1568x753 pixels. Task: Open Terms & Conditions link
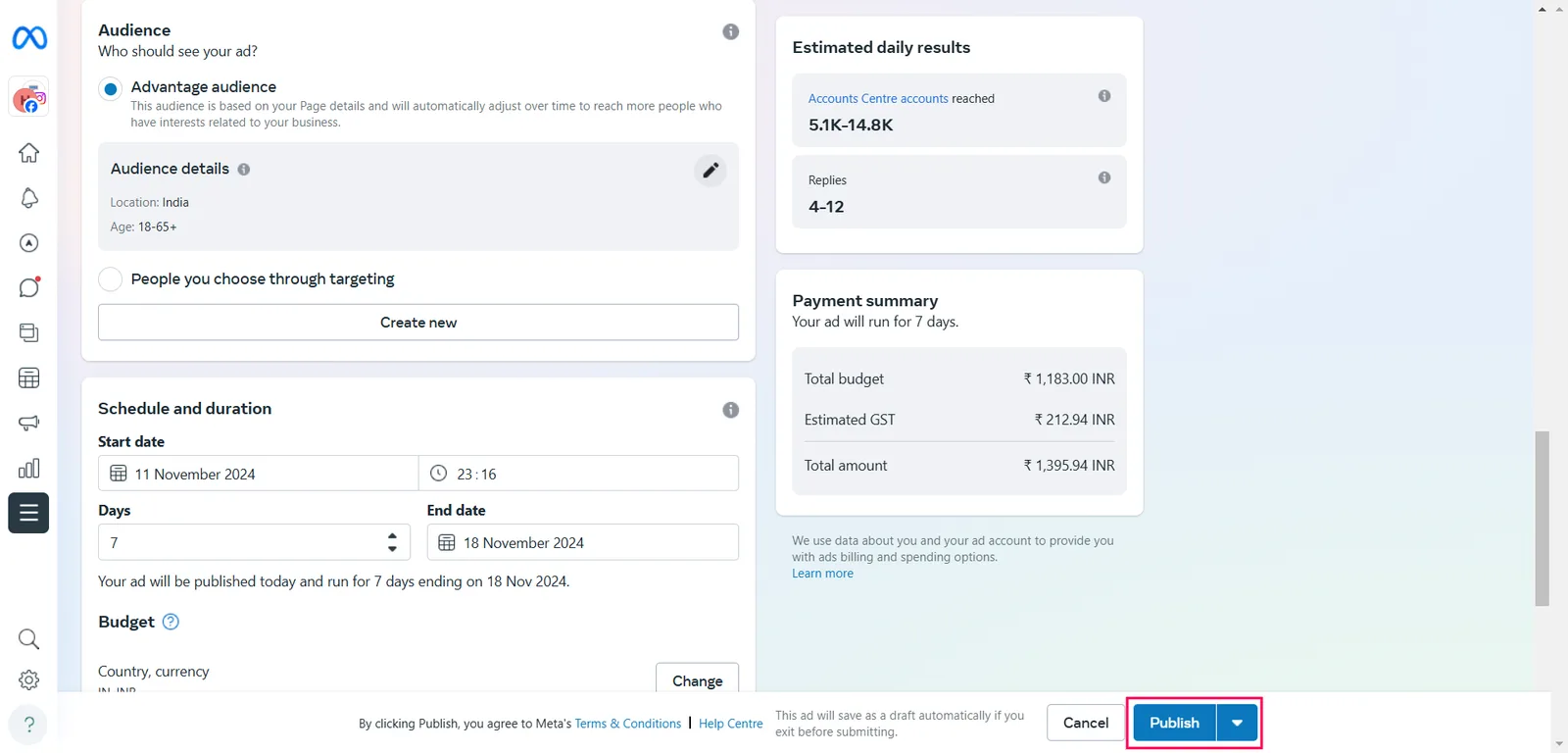[628, 724]
